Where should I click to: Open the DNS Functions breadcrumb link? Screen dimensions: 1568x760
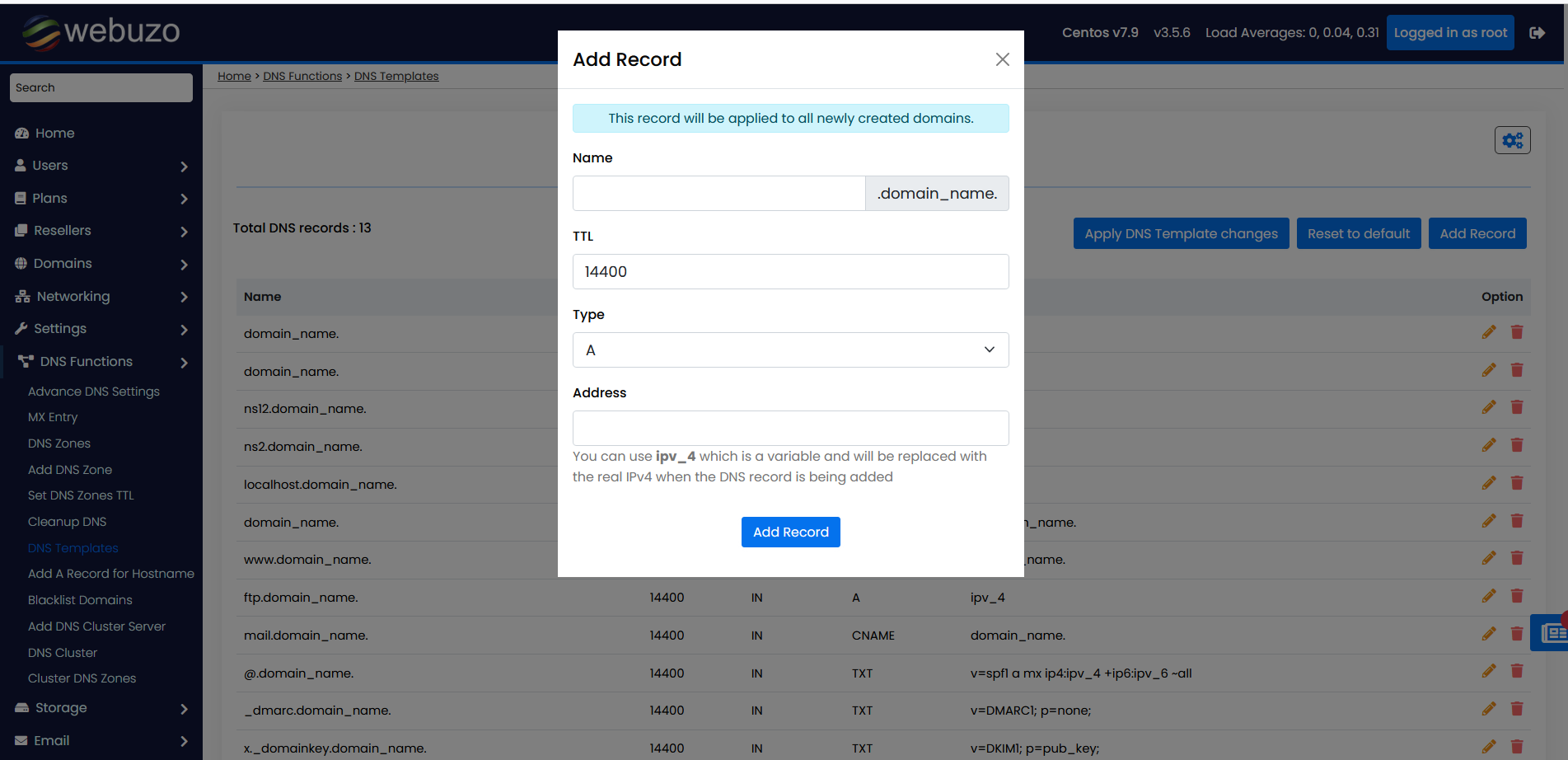tap(302, 75)
